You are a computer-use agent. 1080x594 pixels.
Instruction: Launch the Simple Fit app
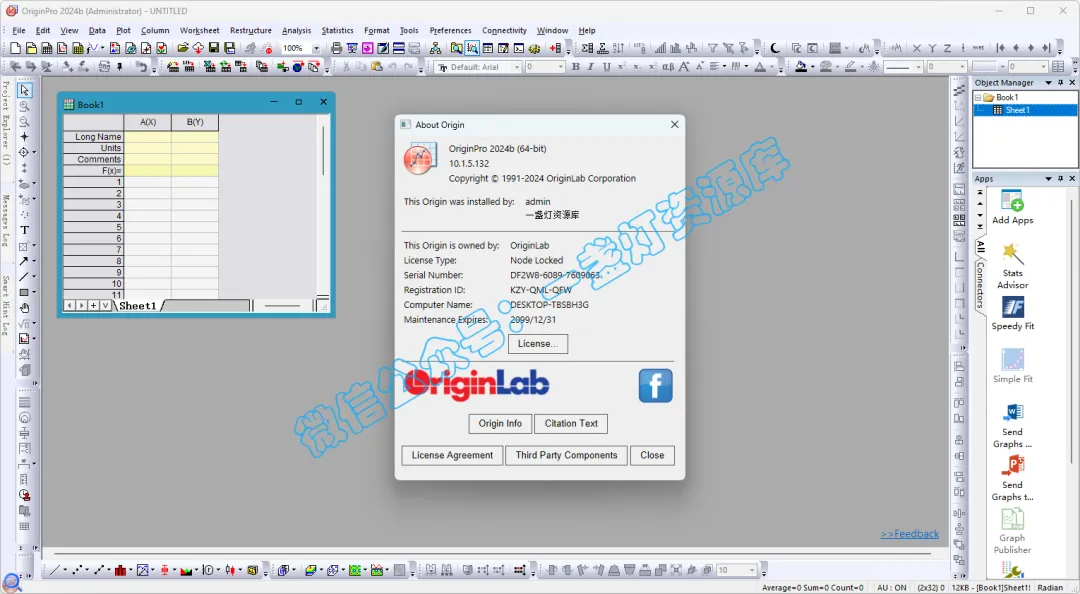click(1012, 366)
